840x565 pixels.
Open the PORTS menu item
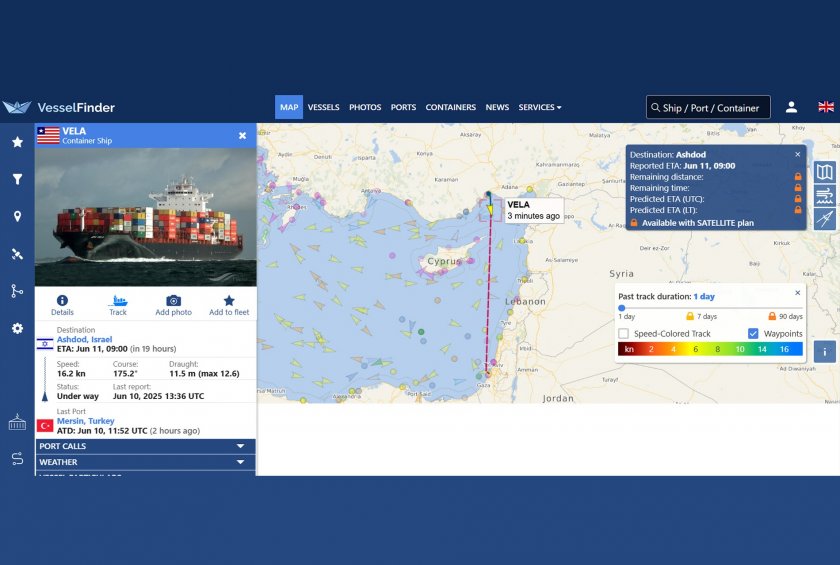point(403,107)
